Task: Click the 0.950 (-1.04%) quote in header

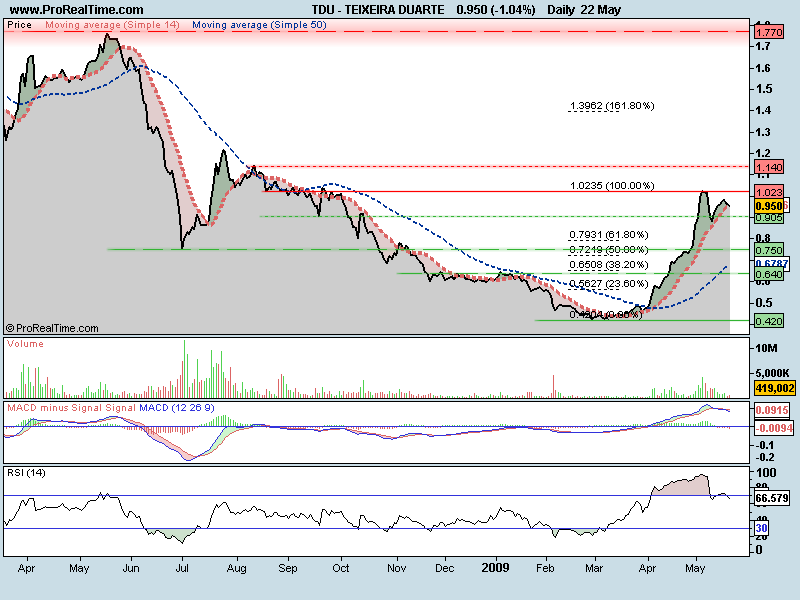Action: [495, 10]
